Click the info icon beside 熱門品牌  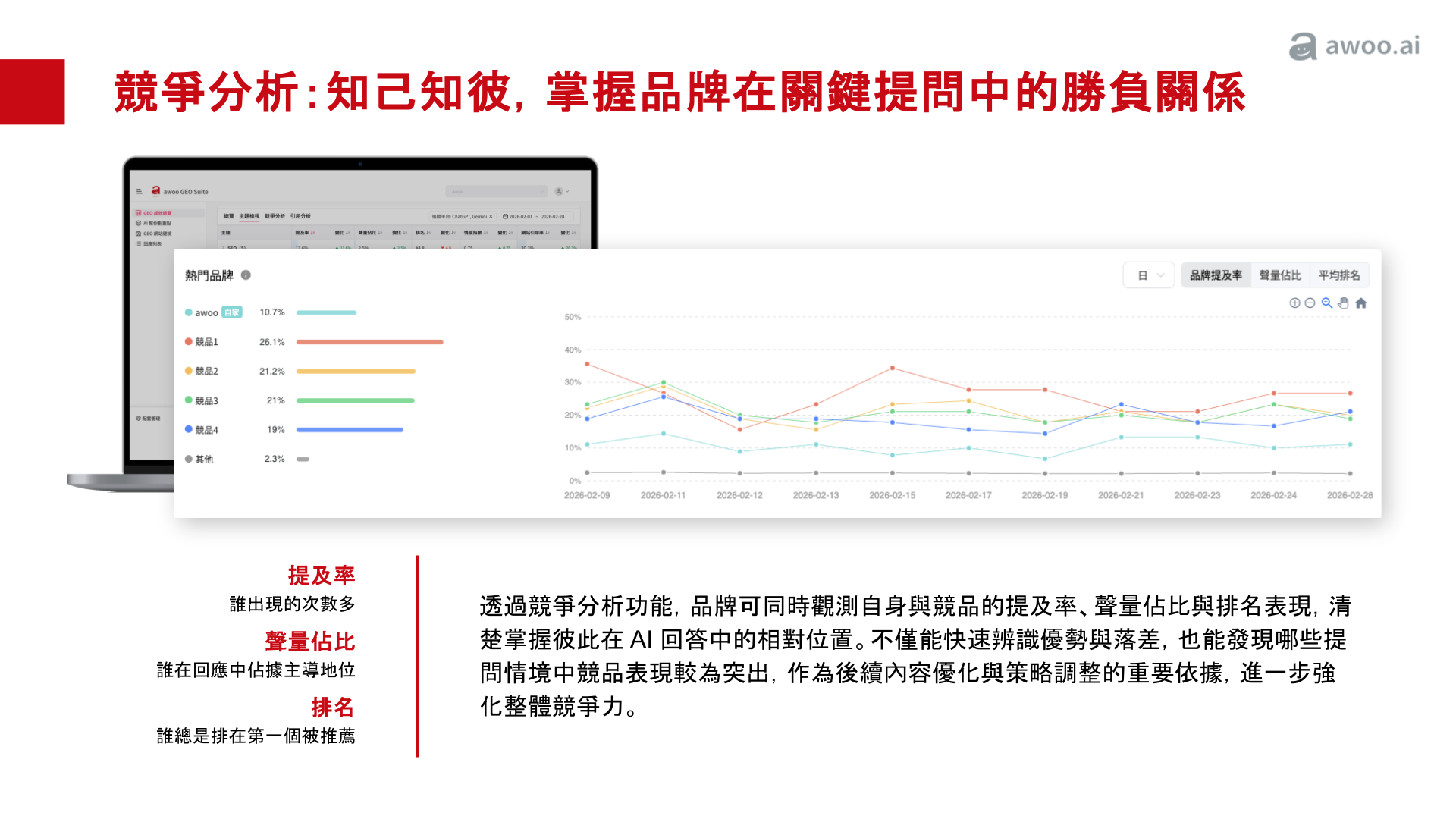(x=246, y=275)
